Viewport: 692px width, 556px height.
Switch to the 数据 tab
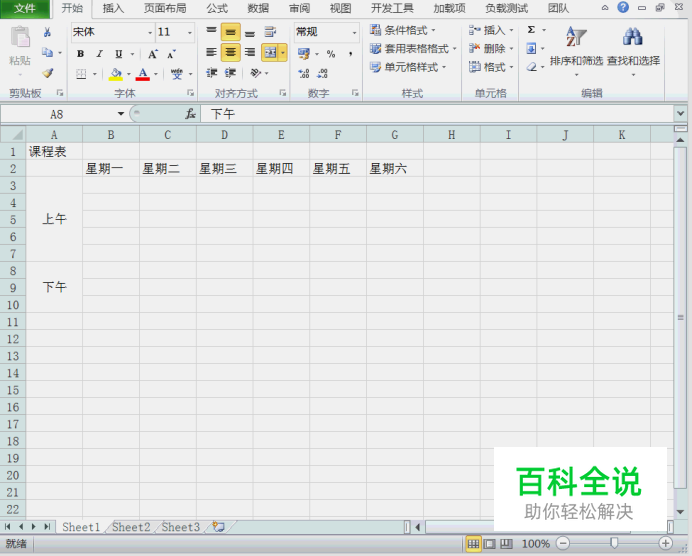click(258, 8)
